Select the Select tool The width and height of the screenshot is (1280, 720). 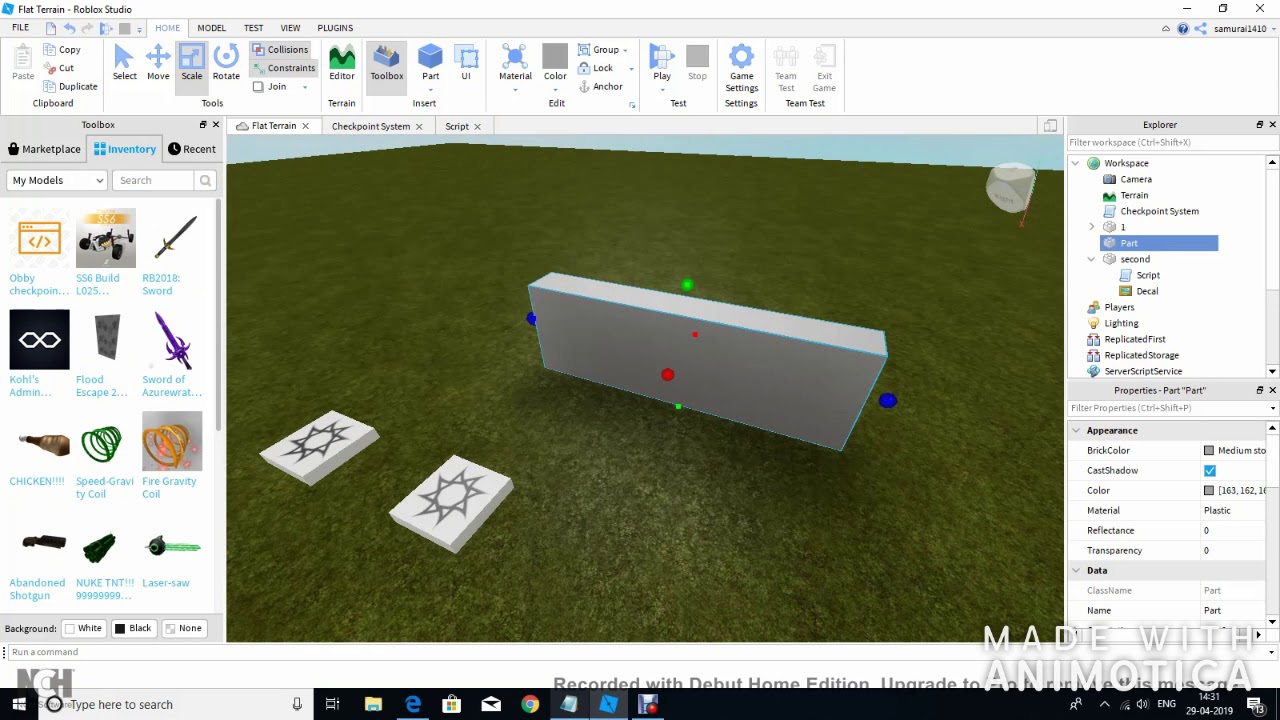tap(125, 63)
